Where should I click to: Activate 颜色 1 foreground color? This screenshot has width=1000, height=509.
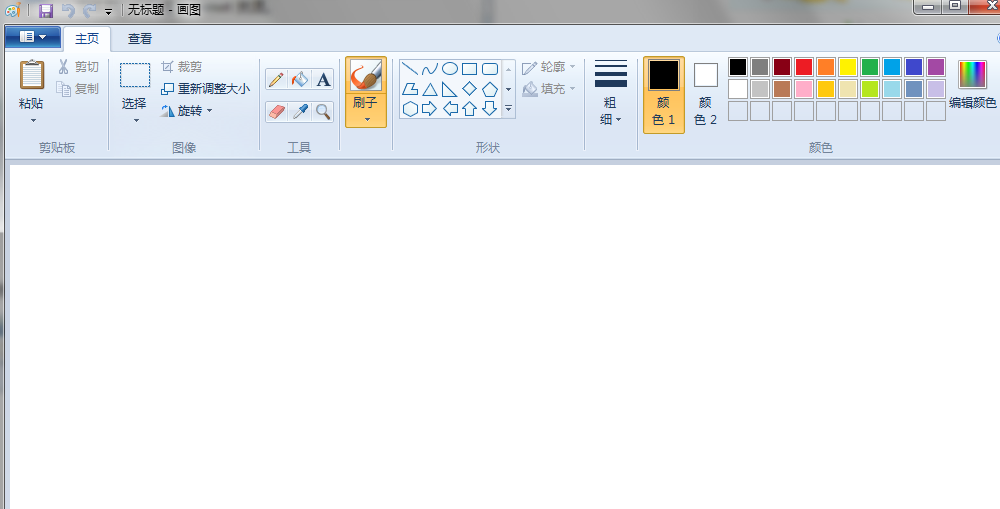pyautogui.click(x=664, y=94)
